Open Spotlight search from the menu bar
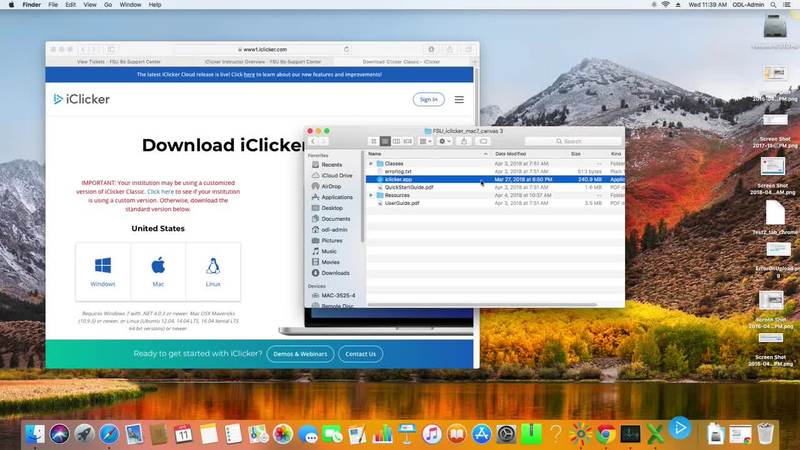Screen dimensions: 800x450 coord(773,5)
